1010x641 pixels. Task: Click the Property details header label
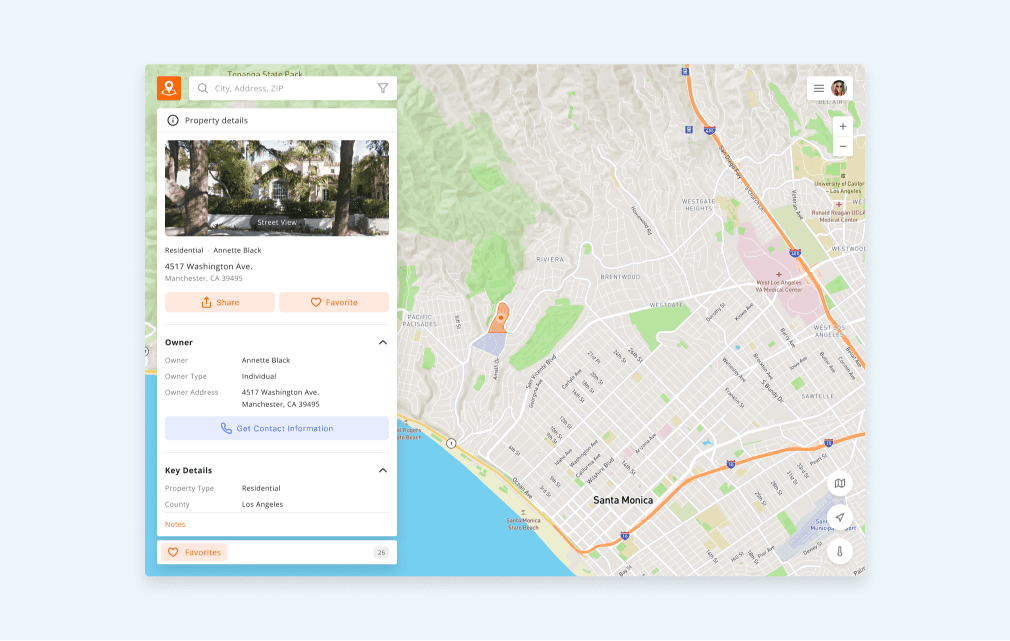click(x=216, y=120)
